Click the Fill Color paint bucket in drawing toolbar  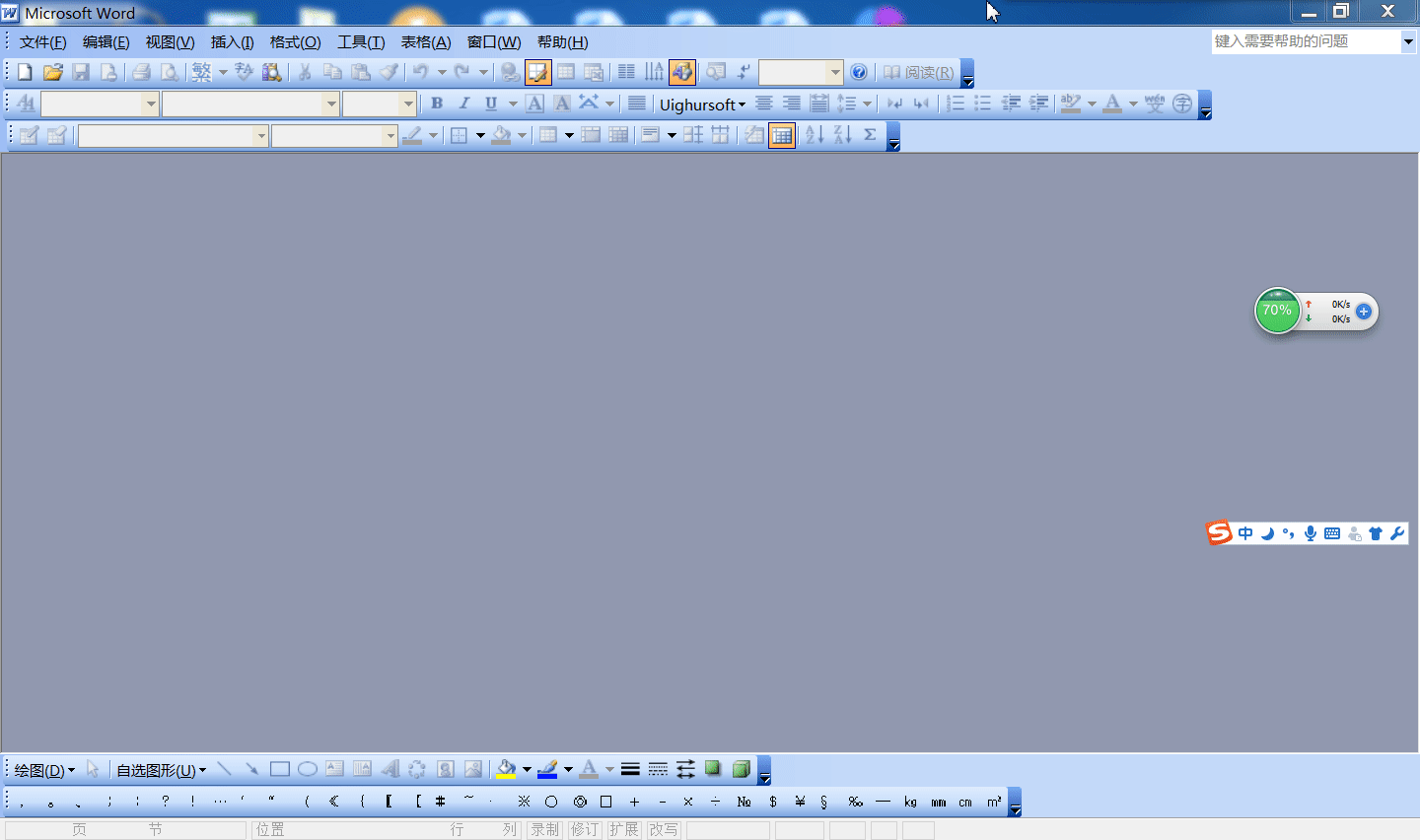pos(506,769)
